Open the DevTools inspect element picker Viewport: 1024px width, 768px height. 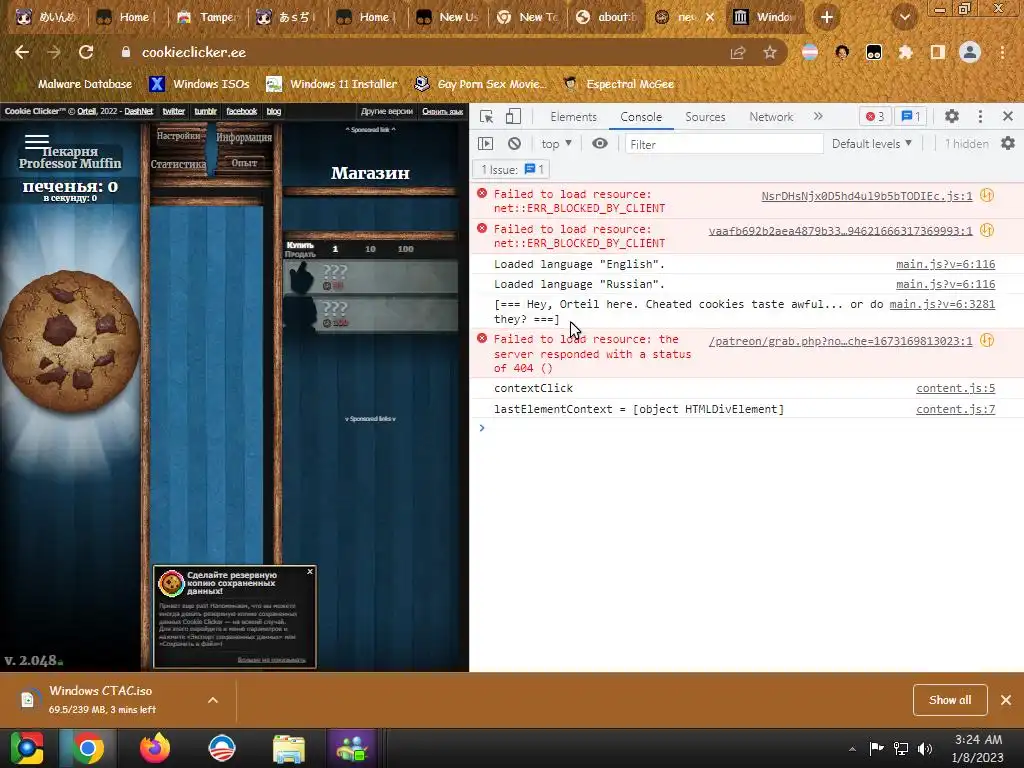pos(486,116)
